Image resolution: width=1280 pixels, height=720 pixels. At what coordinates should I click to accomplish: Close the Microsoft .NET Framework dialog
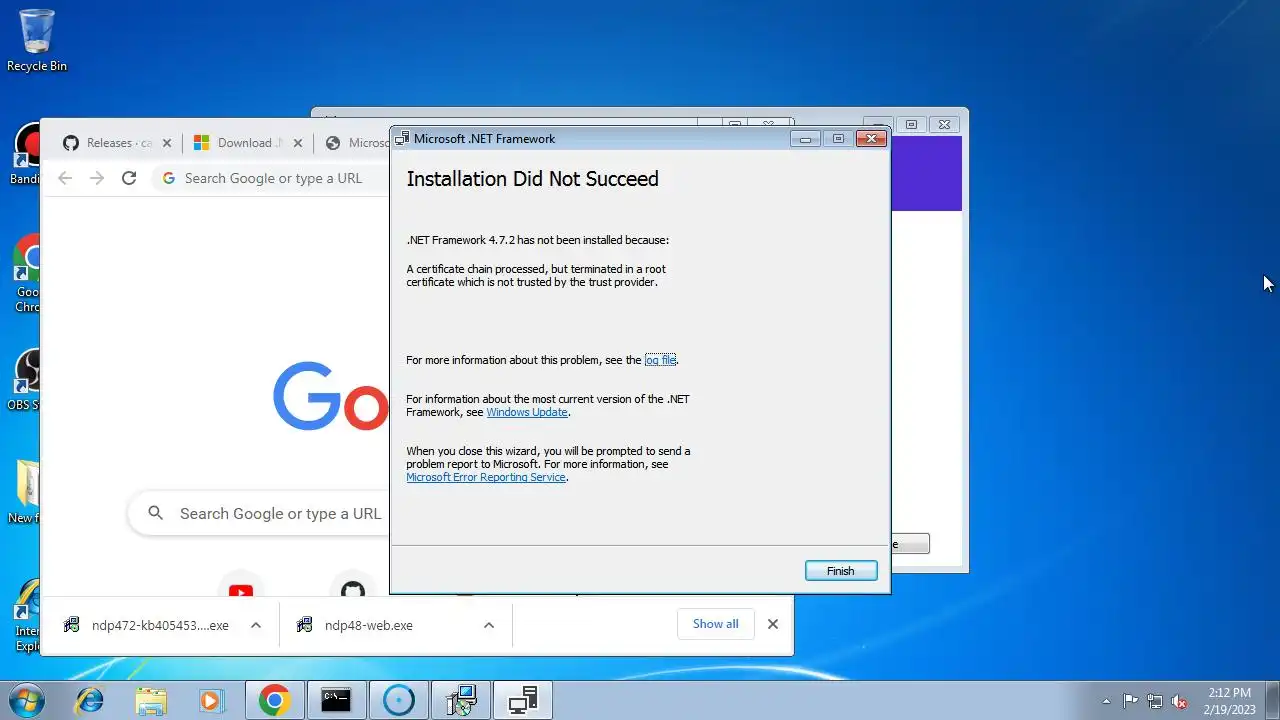(x=871, y=139)
